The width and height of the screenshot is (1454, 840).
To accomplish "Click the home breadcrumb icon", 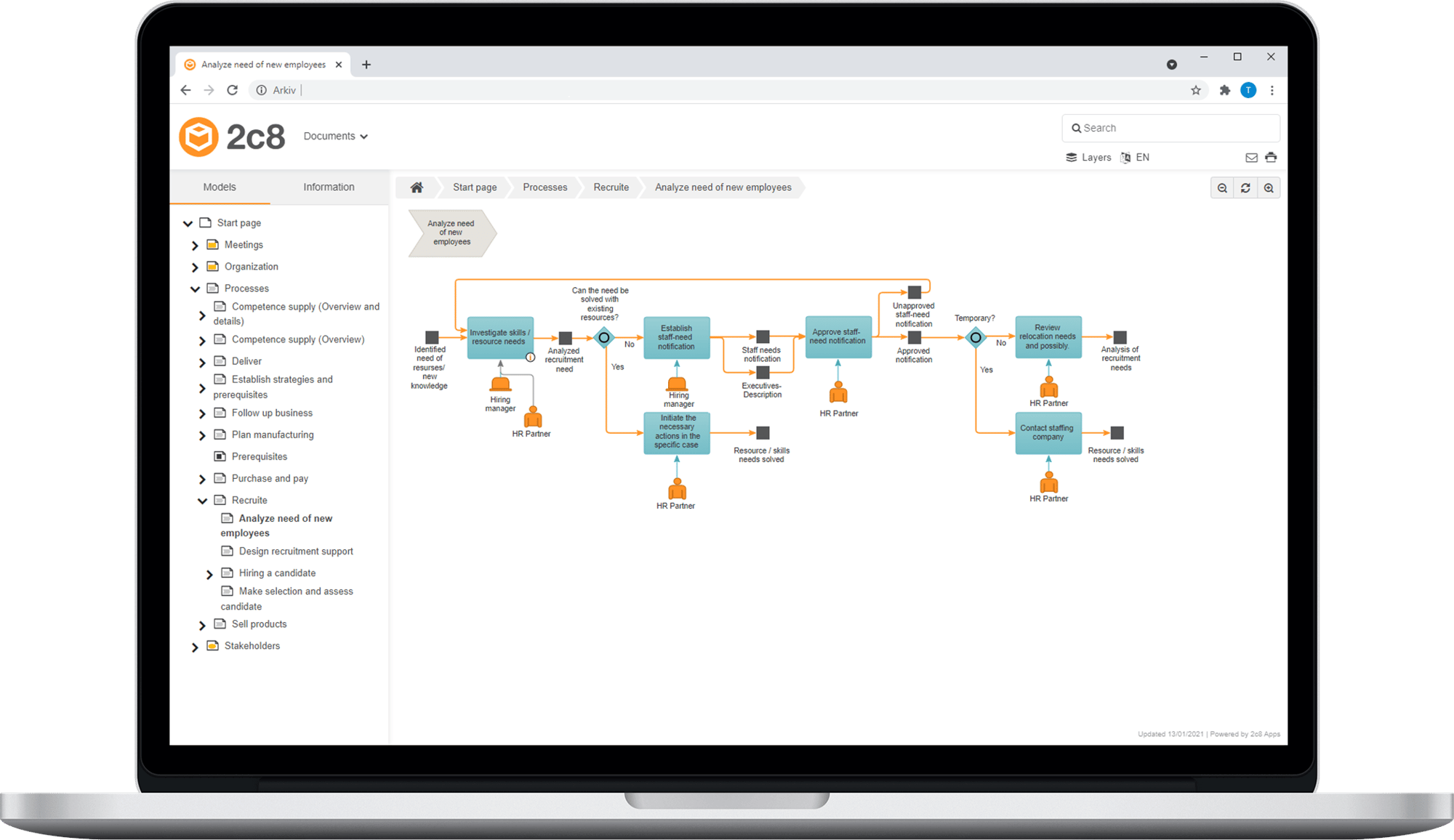I will point(417,187).
